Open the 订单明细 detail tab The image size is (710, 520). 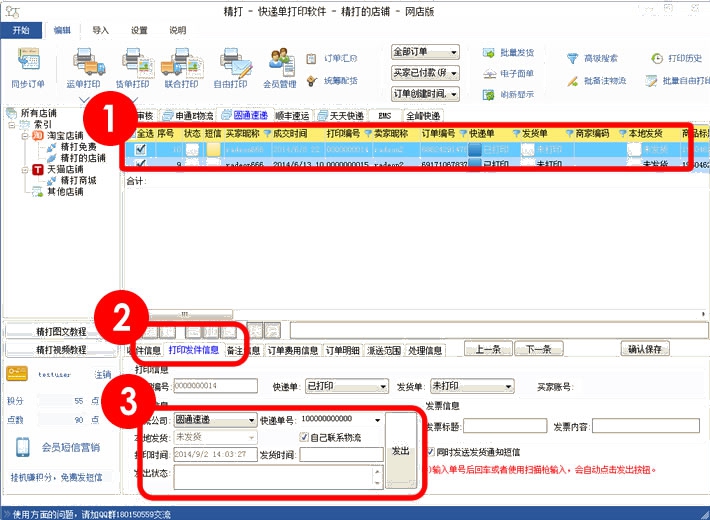click(343, 350)
